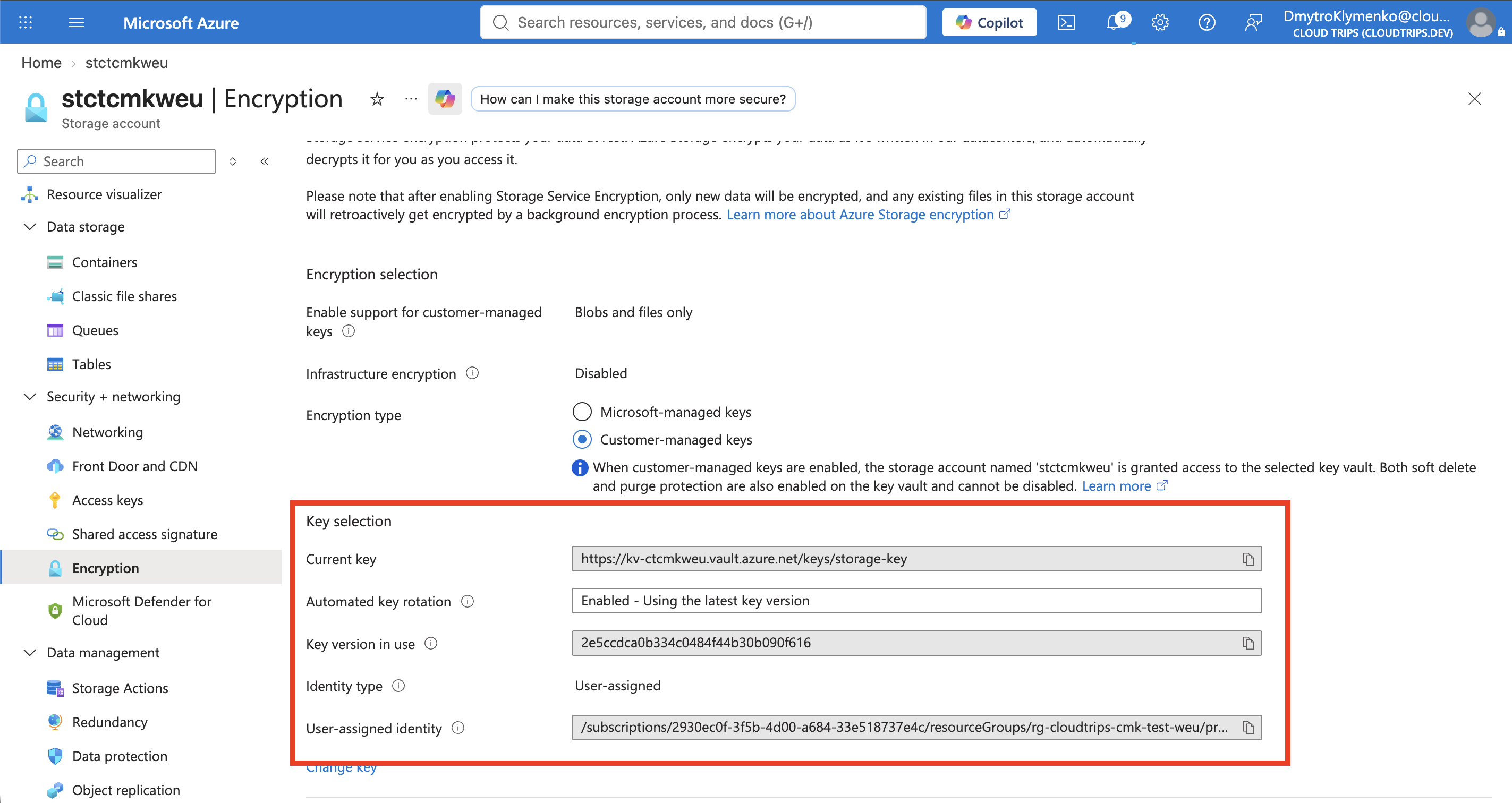
Task: Show Identity type info tooltip
Action: tap(398, 686)
